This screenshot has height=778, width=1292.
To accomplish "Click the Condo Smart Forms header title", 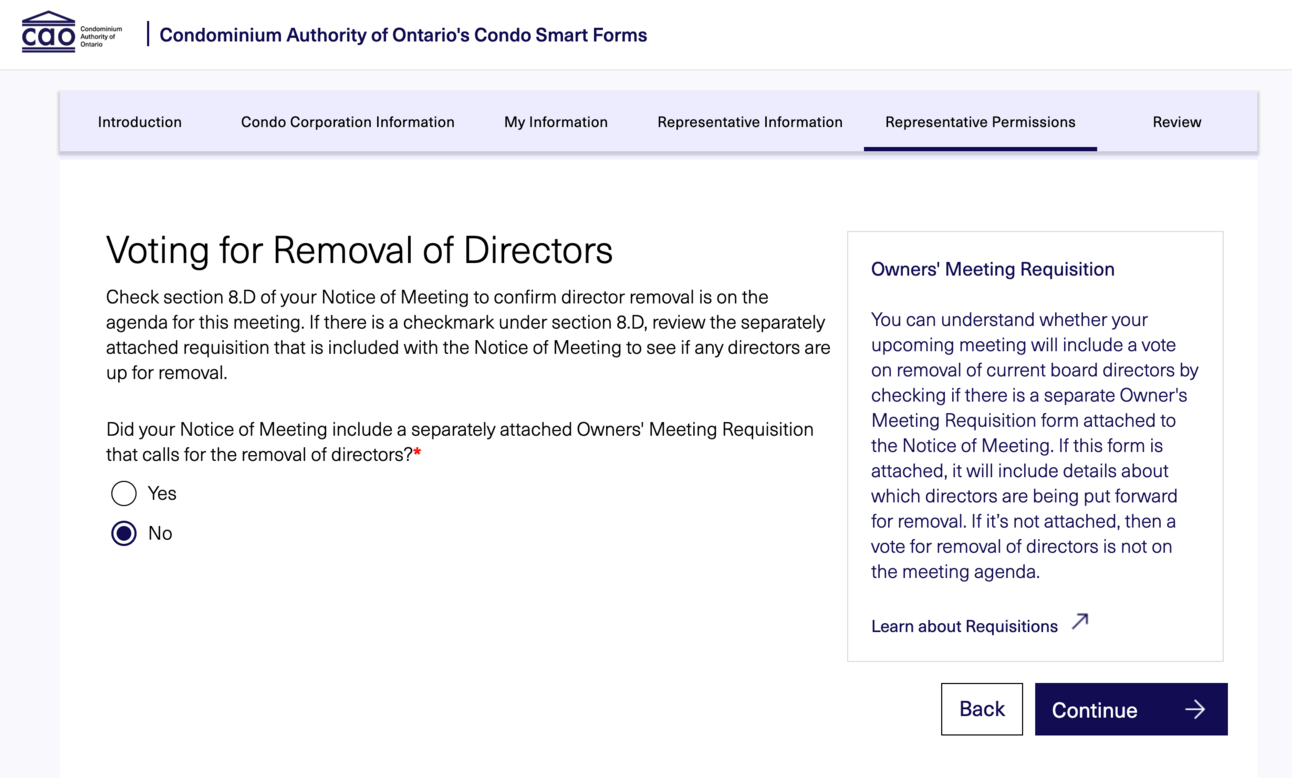I will coord(403,35).
